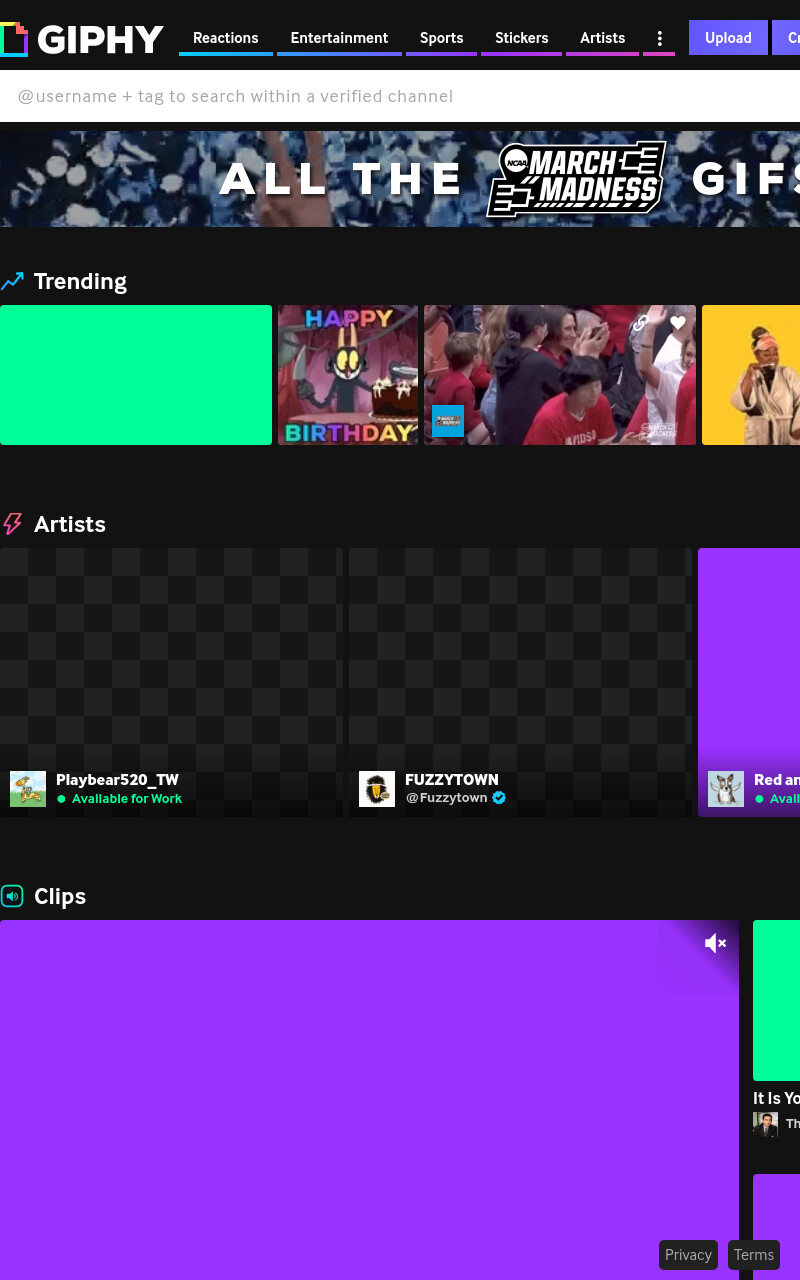
Task: Open the Trending section heading
Action: 80,281
